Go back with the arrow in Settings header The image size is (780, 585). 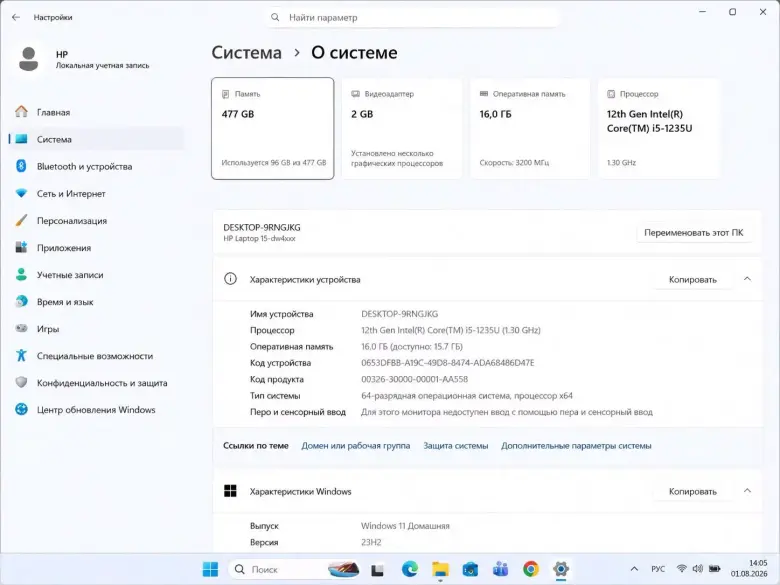[16, 17]
